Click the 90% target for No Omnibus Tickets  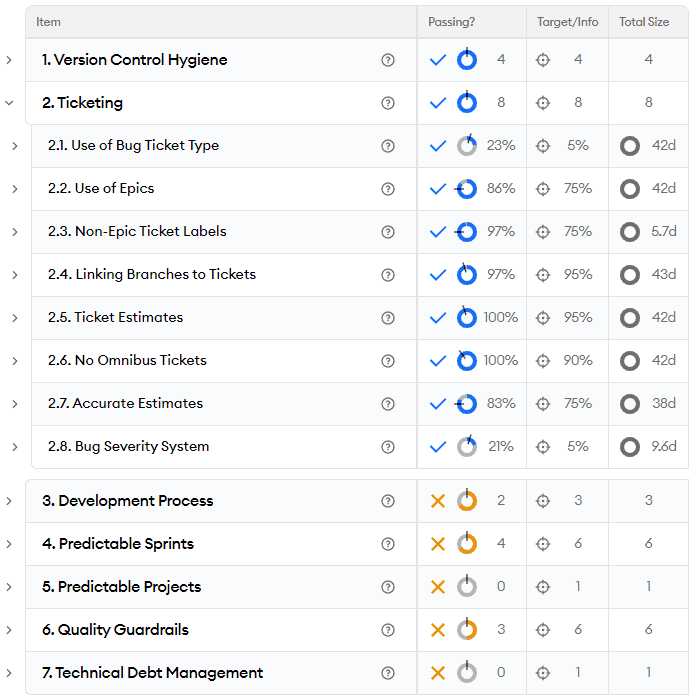pyautogui.click(x=578, y=360)
